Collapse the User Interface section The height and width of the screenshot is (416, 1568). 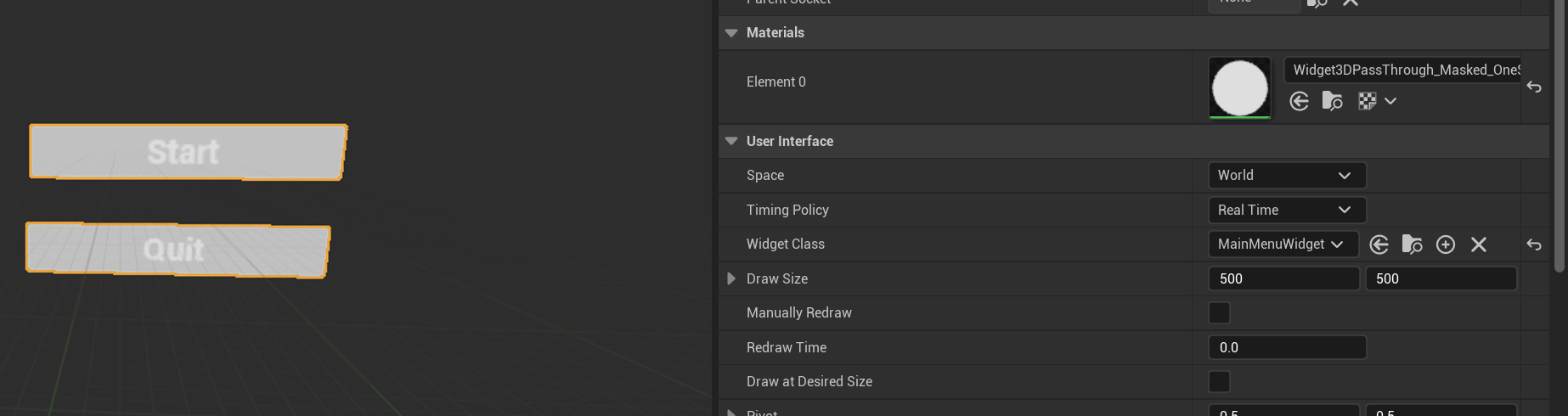731,141
